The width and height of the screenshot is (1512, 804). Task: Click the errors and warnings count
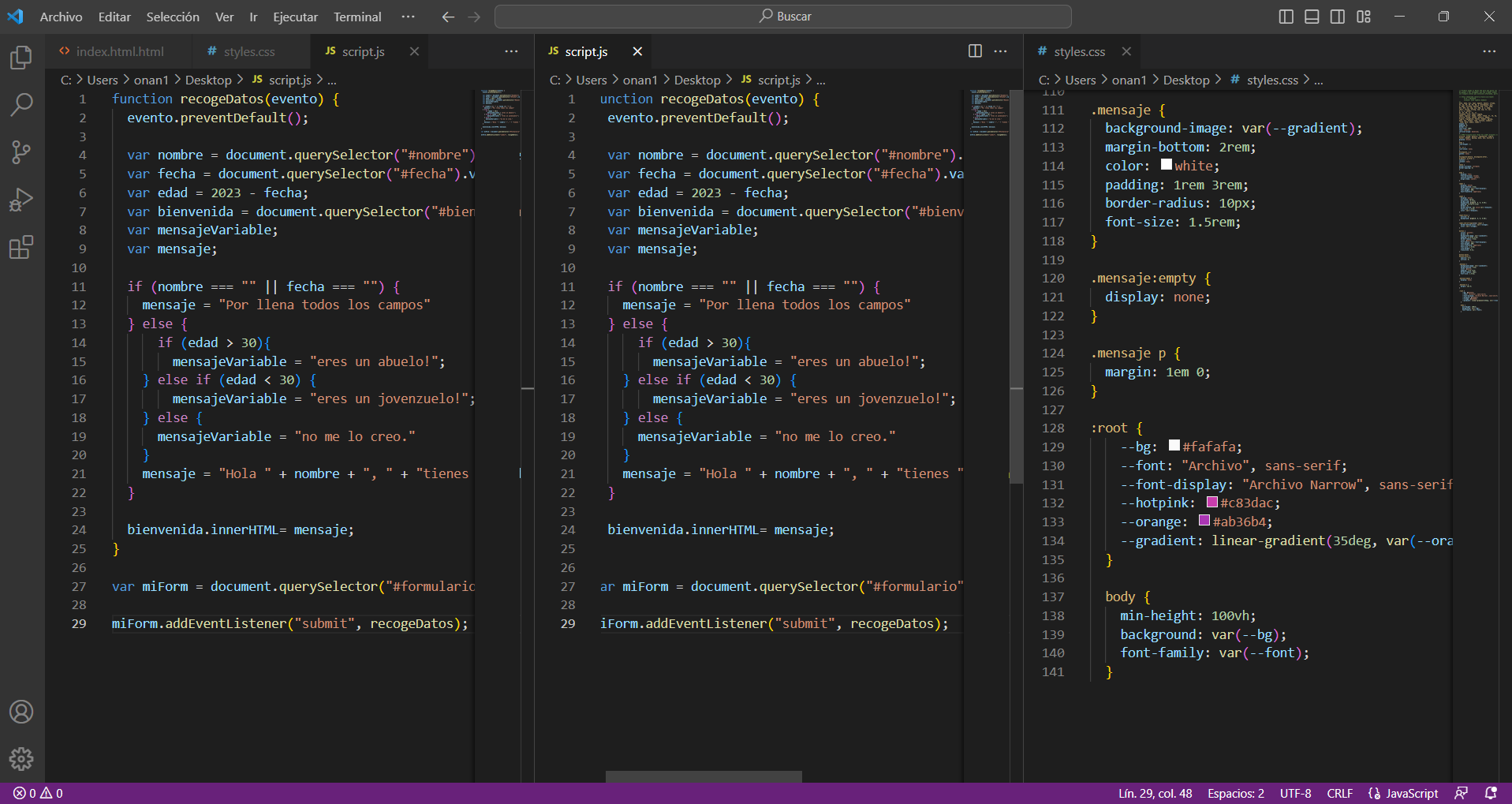click(x=38, y=793)
